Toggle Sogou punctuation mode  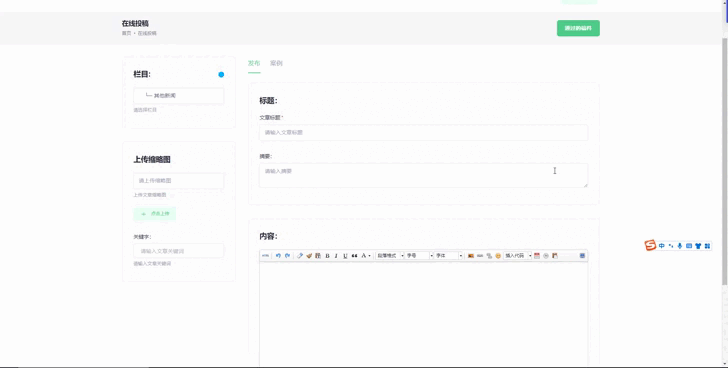pos(671,246)
